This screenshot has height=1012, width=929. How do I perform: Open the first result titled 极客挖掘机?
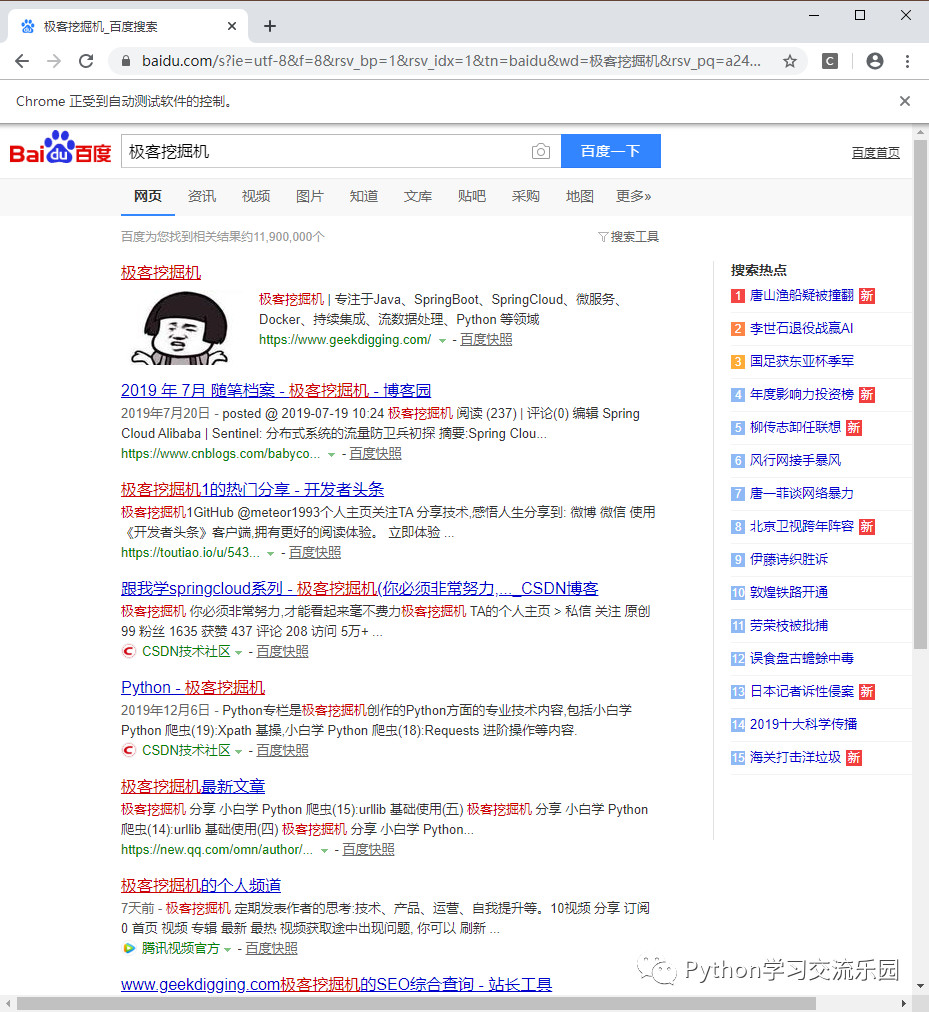[x=161, y=272]
